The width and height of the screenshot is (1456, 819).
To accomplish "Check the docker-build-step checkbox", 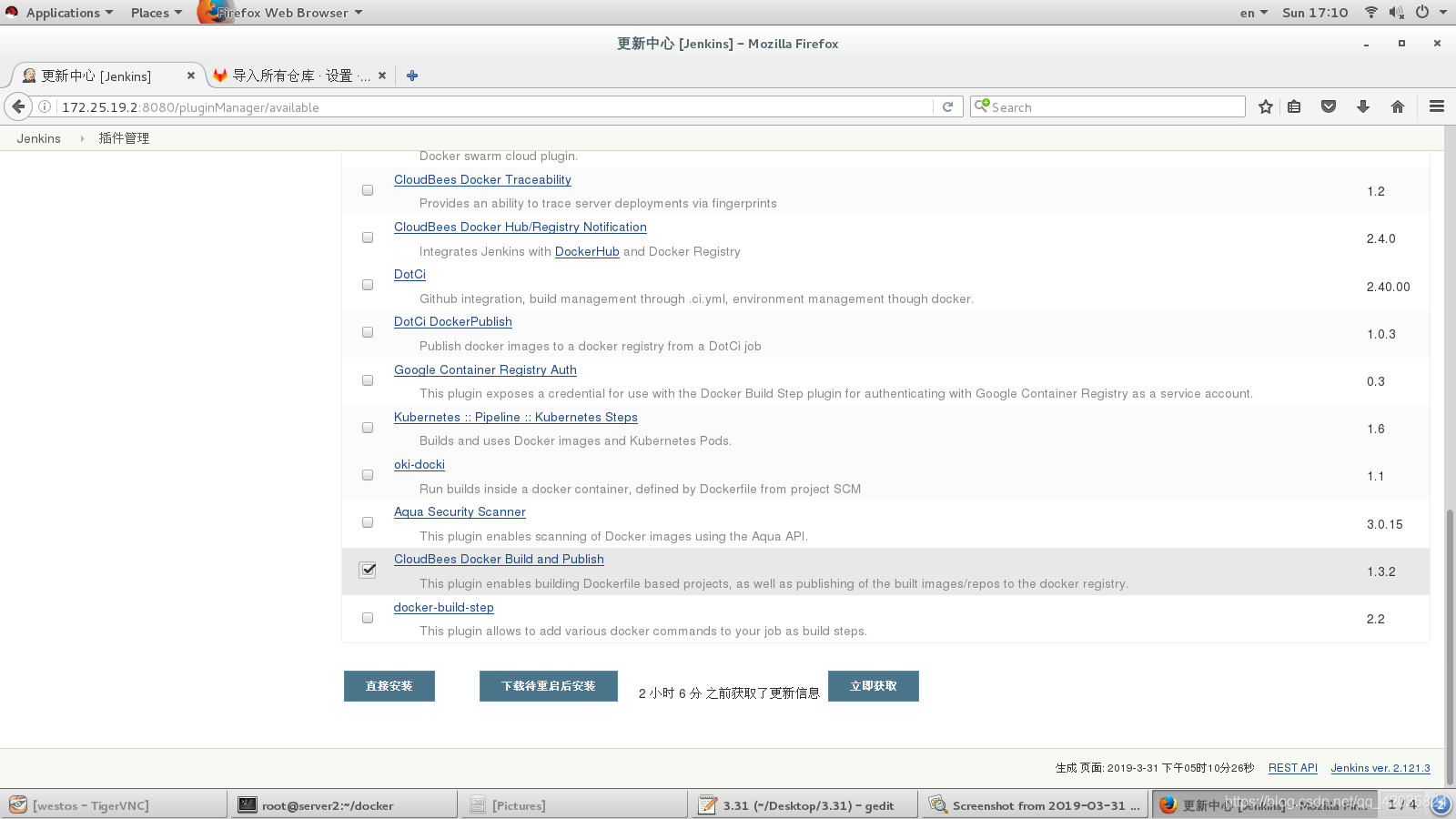I will click(368, 618).
